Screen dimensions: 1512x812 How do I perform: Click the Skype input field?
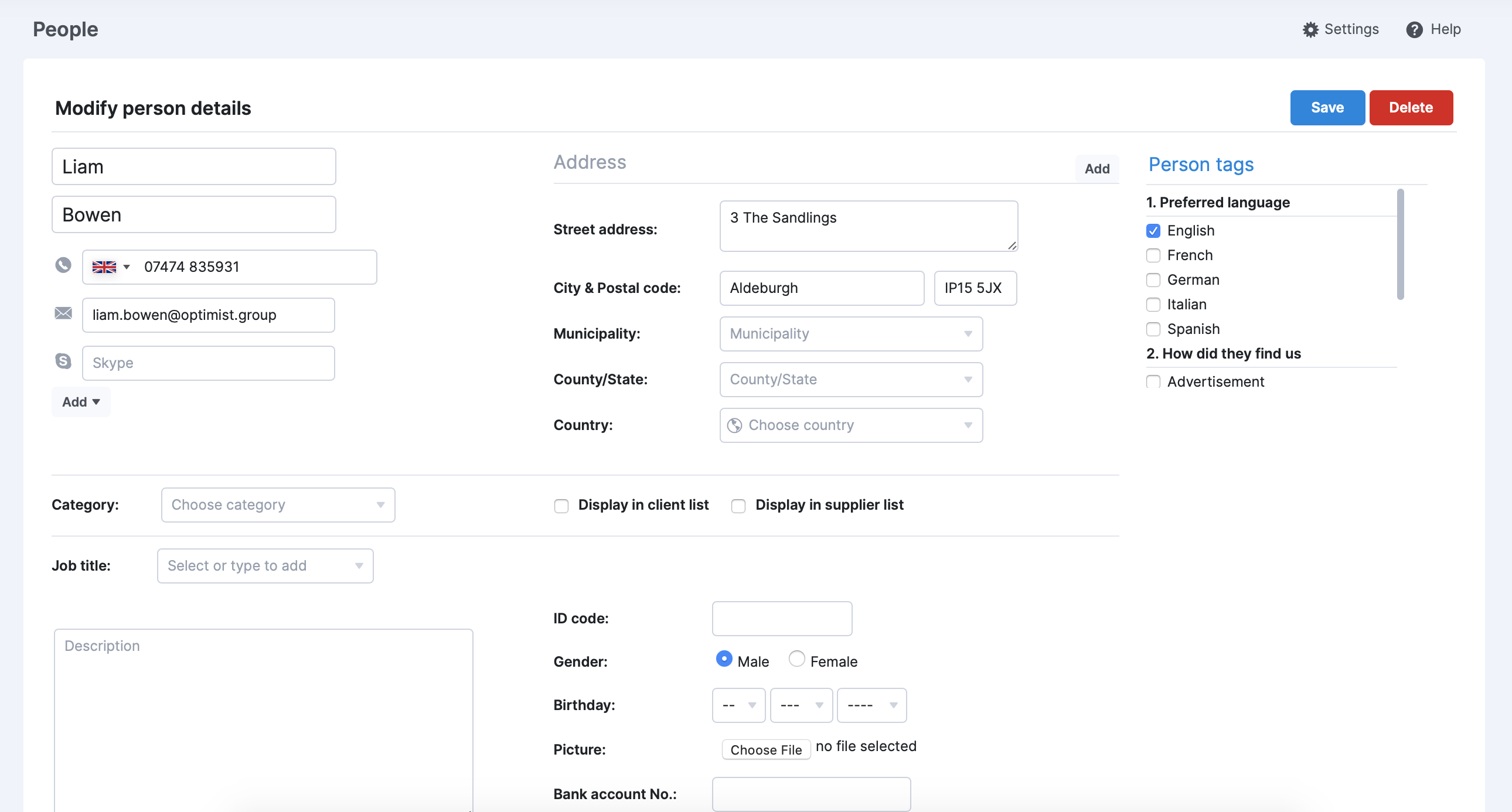click(209, 363)
